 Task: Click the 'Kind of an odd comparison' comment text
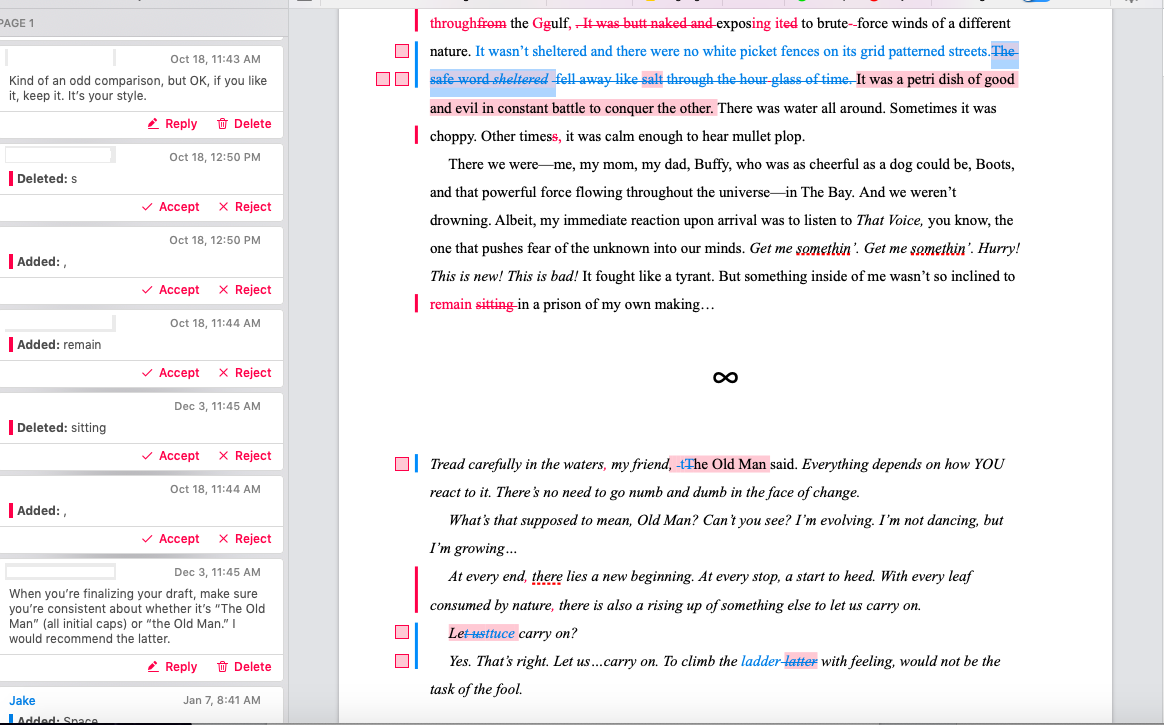coord(138,88)
